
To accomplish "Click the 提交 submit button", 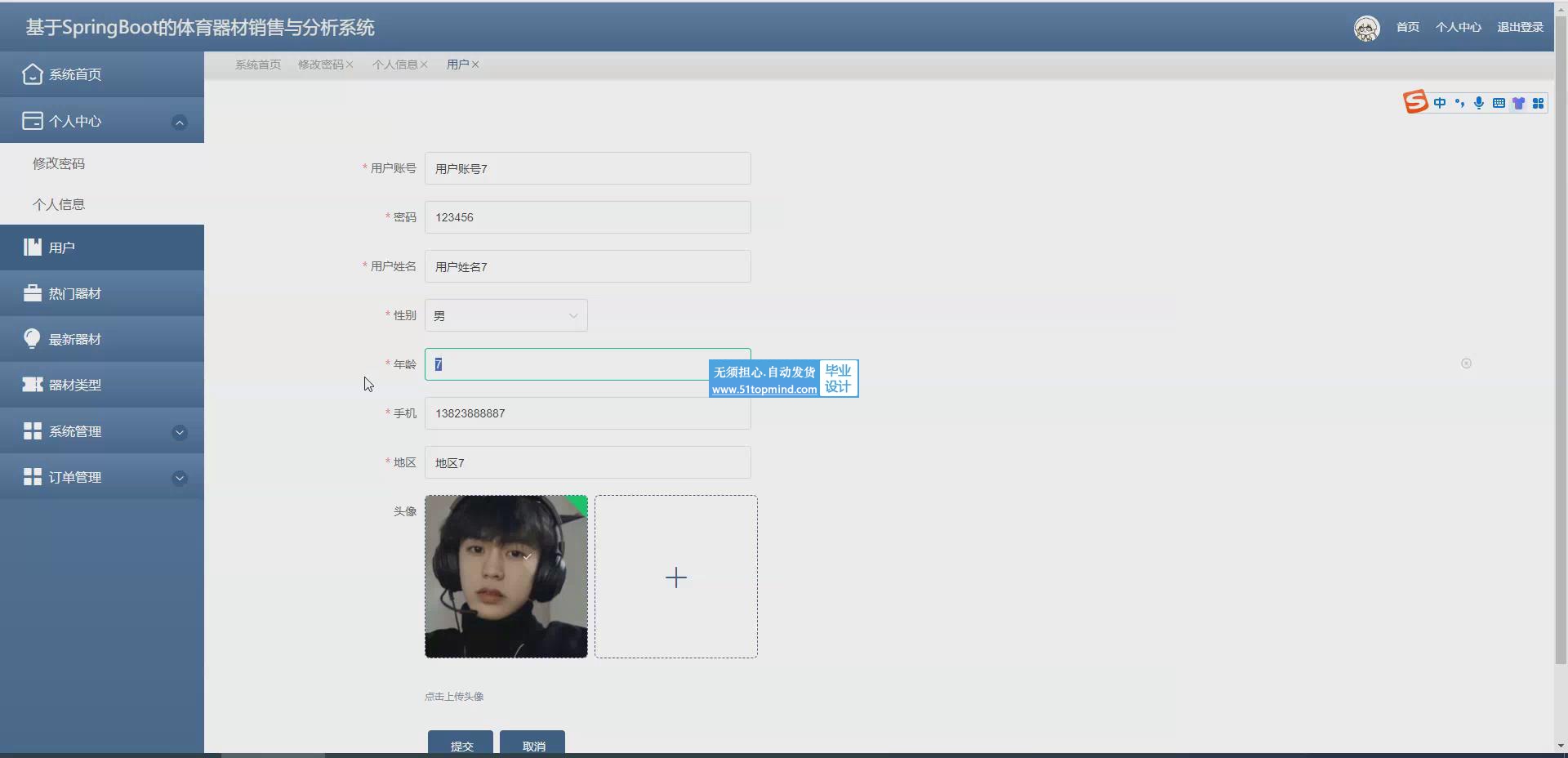I will coord(461,744).
